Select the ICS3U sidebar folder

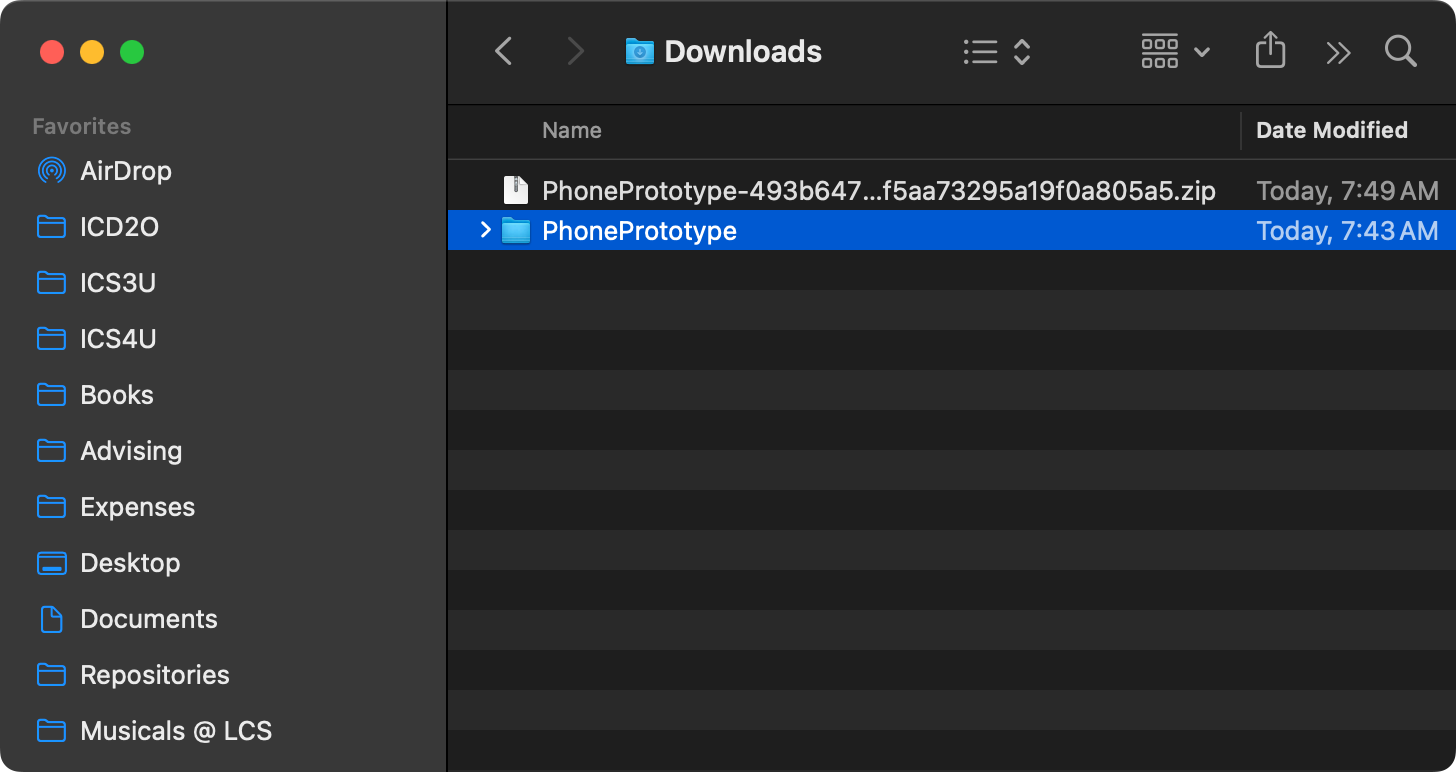[117, 283]
